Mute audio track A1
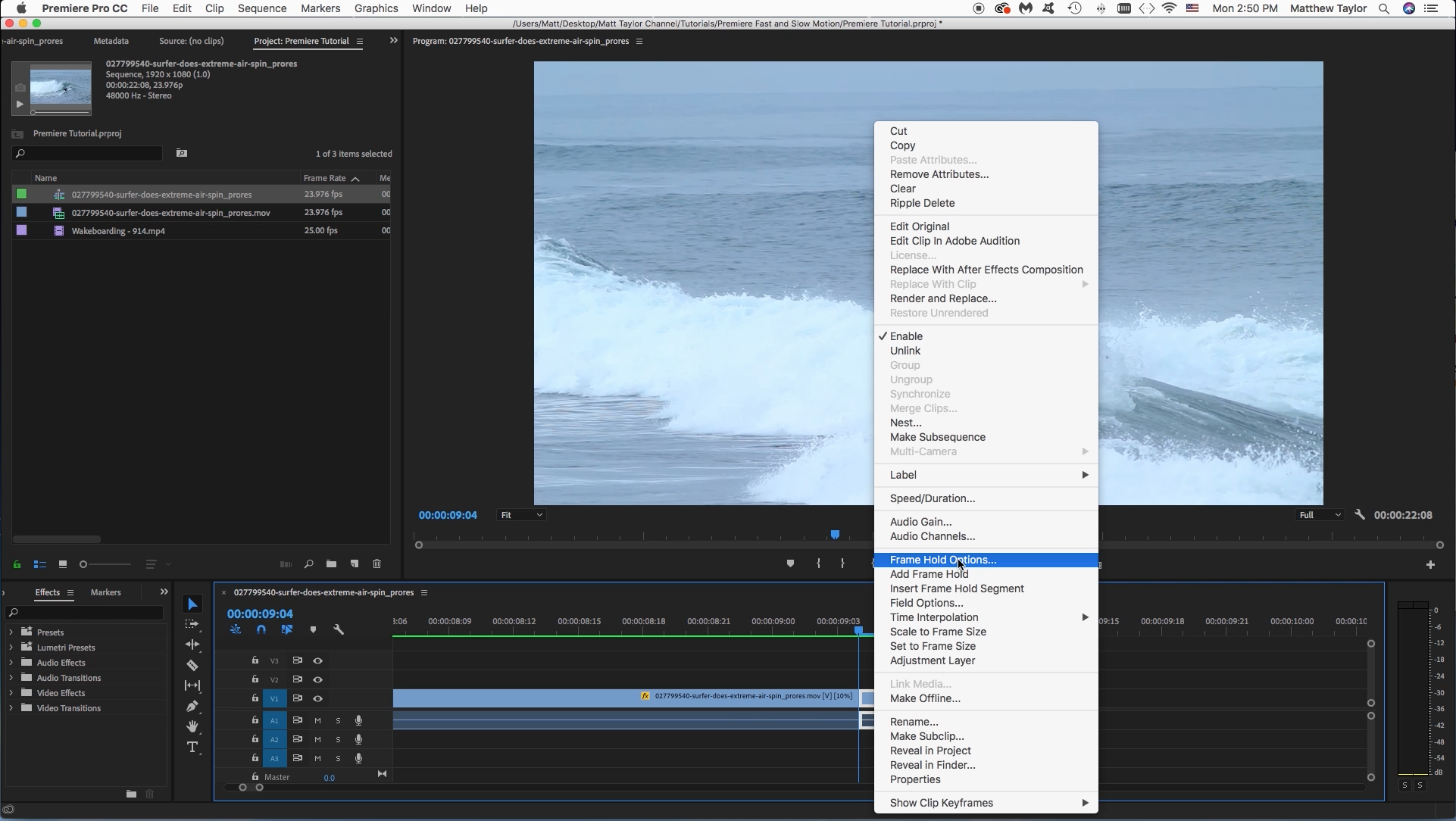 click(318, 721)
